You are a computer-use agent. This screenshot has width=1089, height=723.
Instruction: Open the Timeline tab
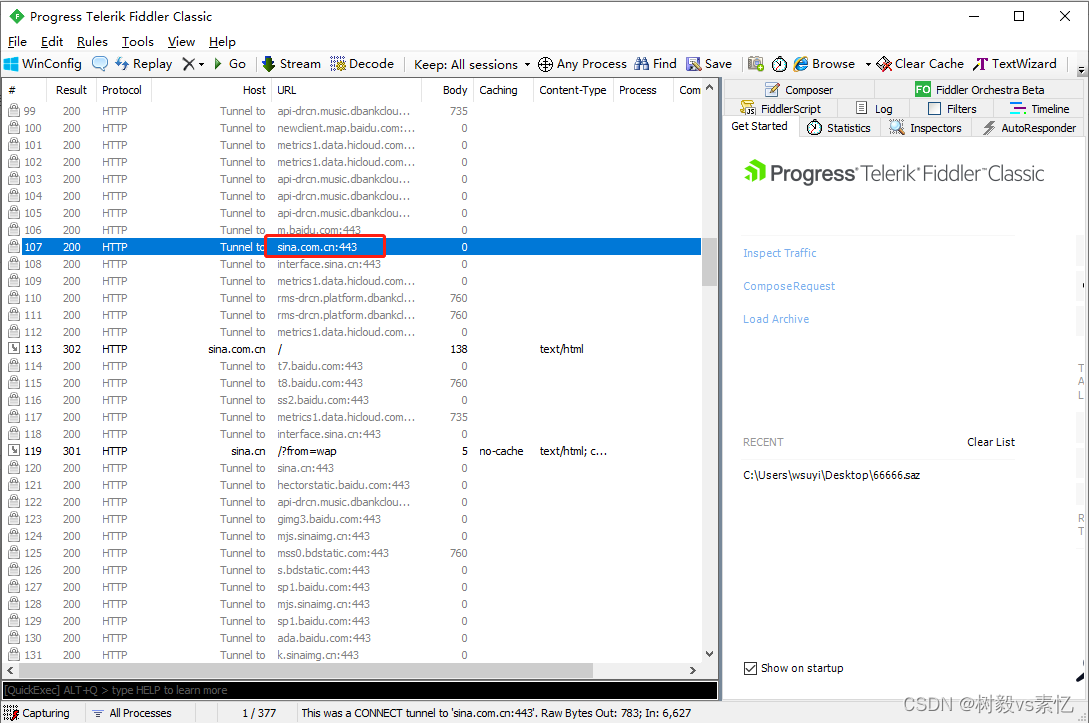point(1040,108)
